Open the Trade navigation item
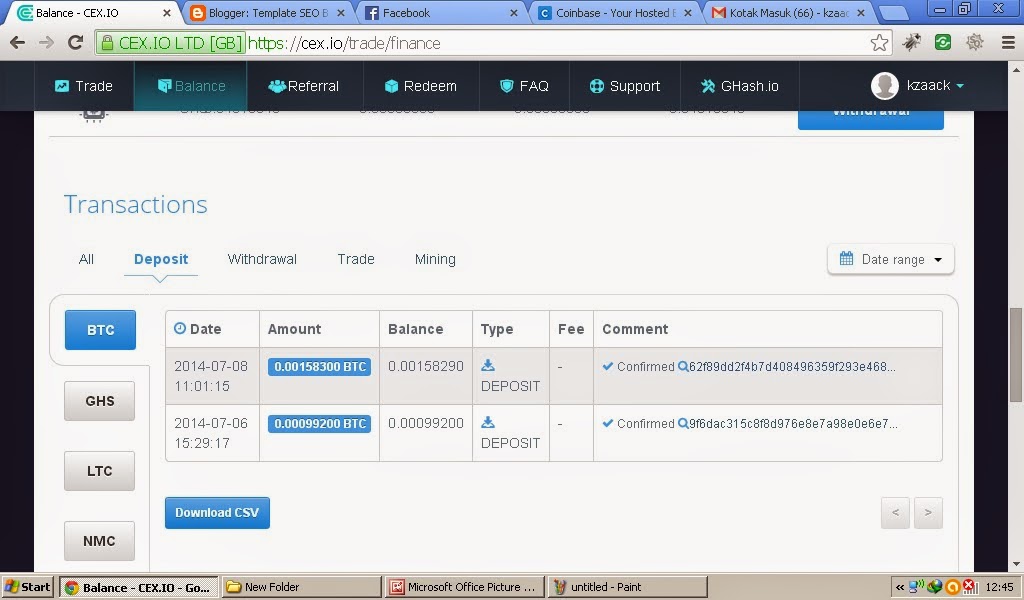The height and width of the screenshot is (600, 1024). (84, 86)
